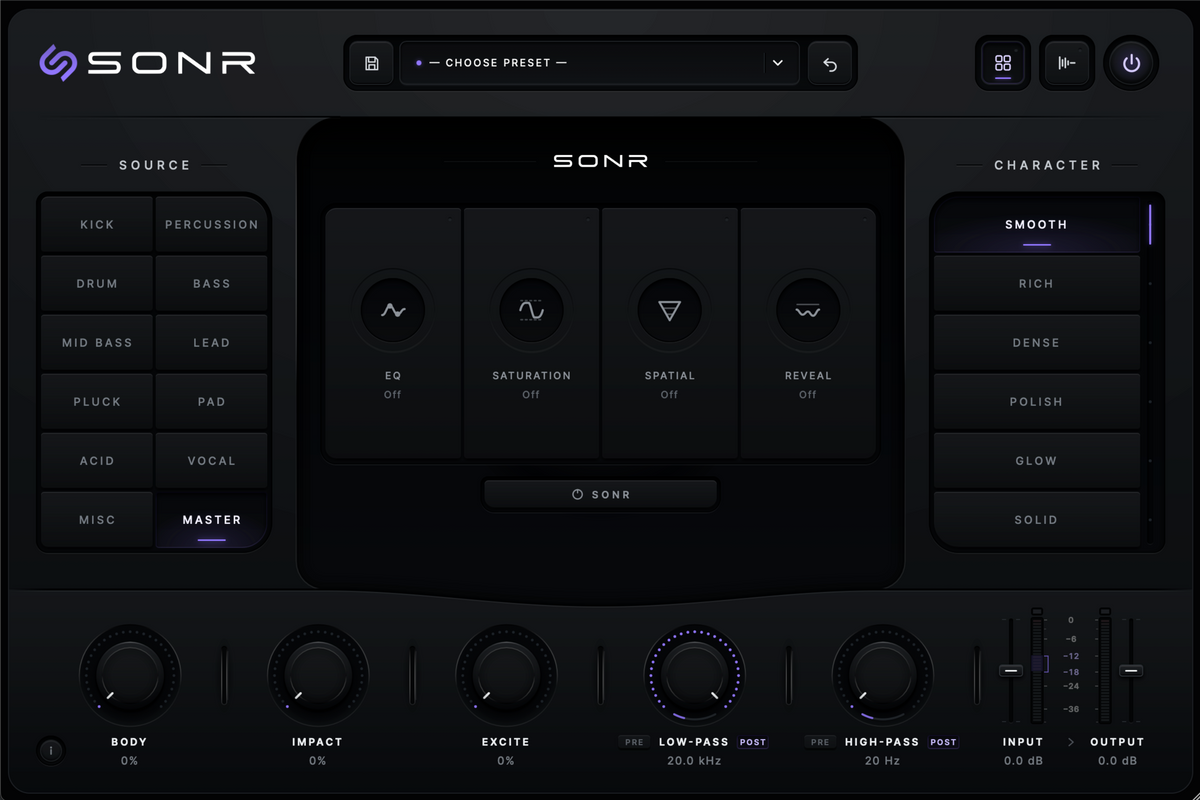Choose the Misc source
The image size is (1200, 800).
point(97,520)
